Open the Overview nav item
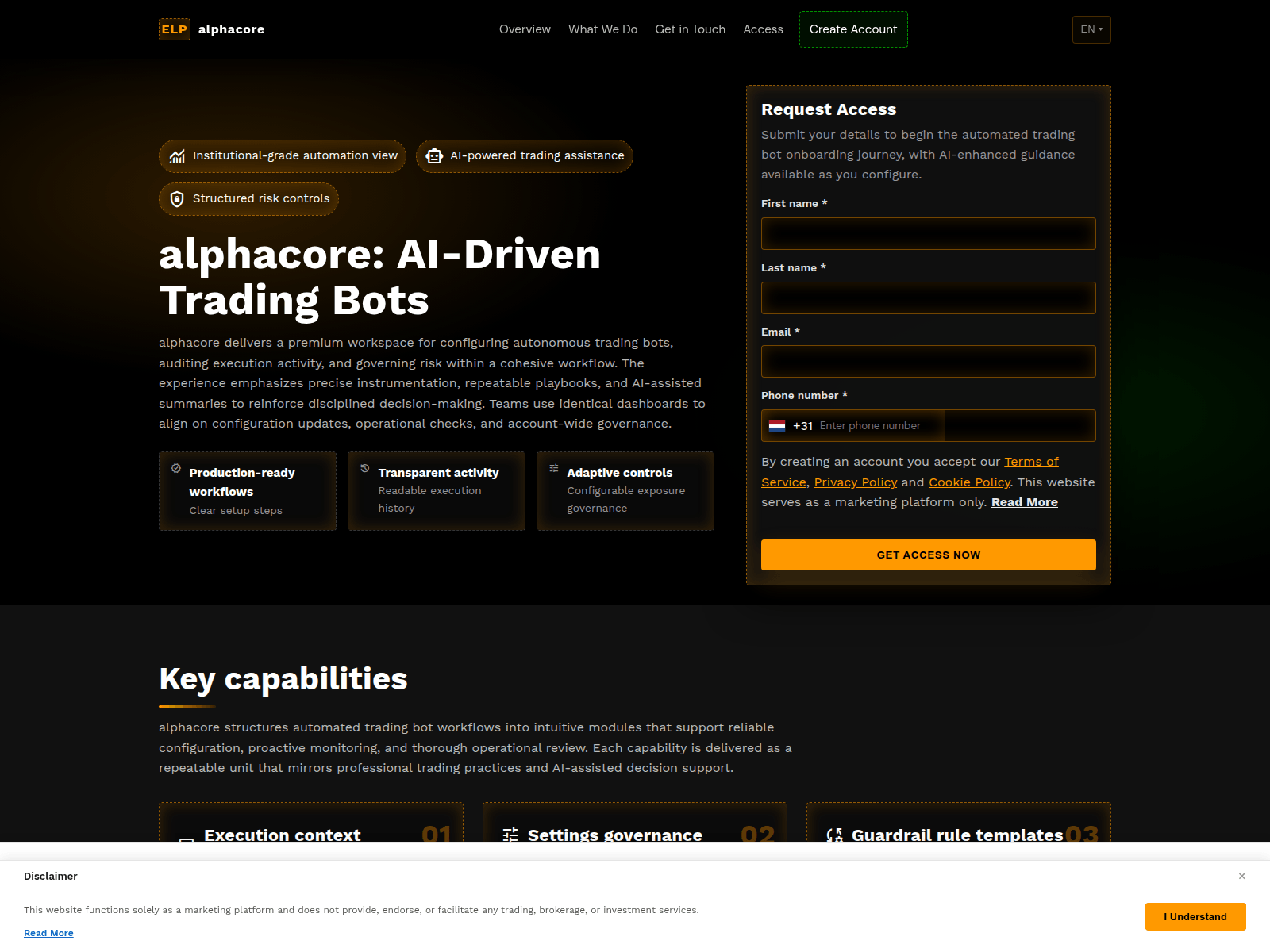Image resolution: width=1270 pixels, height=952 pixels. coord(525,29)
